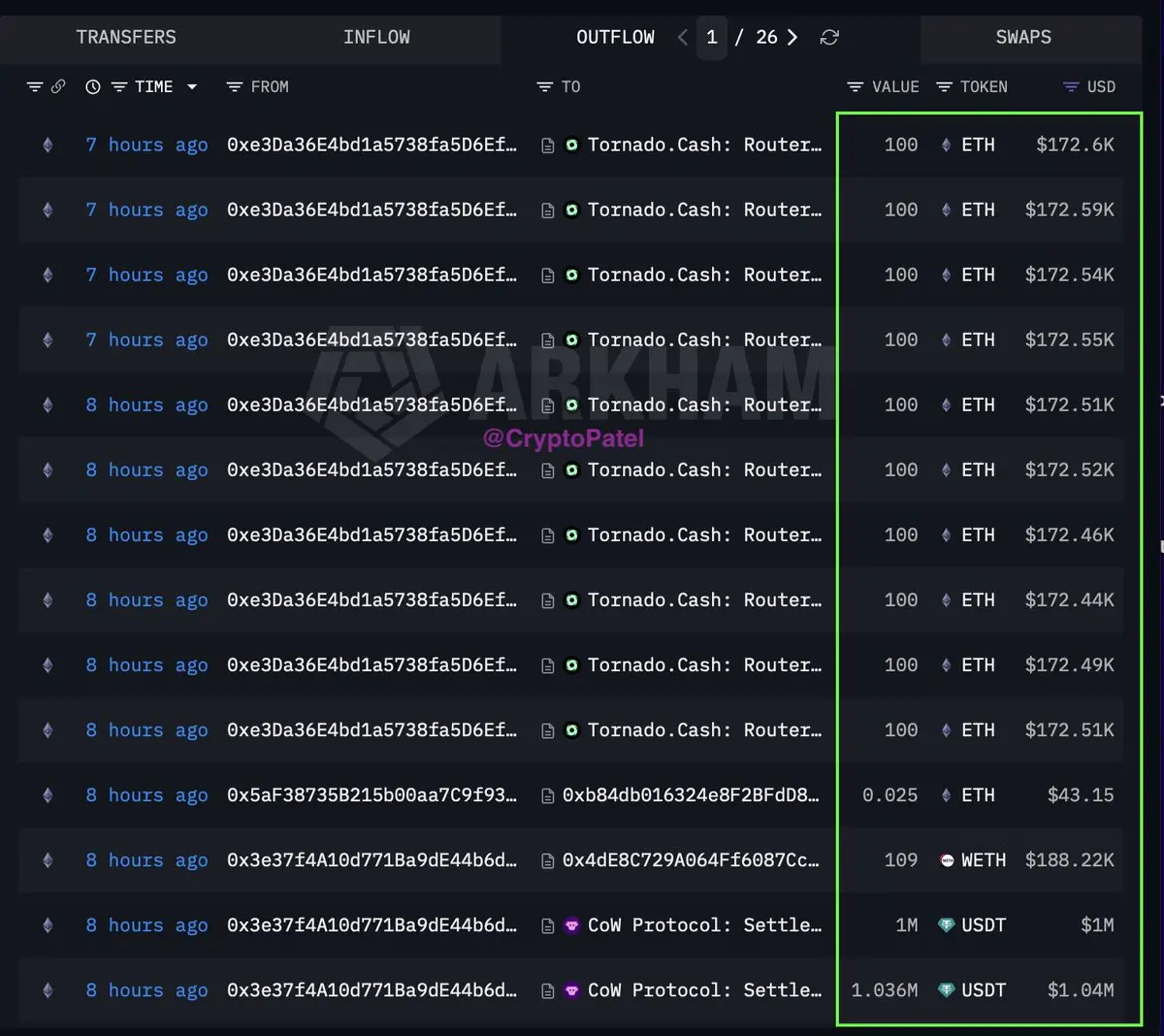
Task: Open the 0x3e37f4A10d771Ba9 sender in the 109 WETH row
Action: [372, 860]
